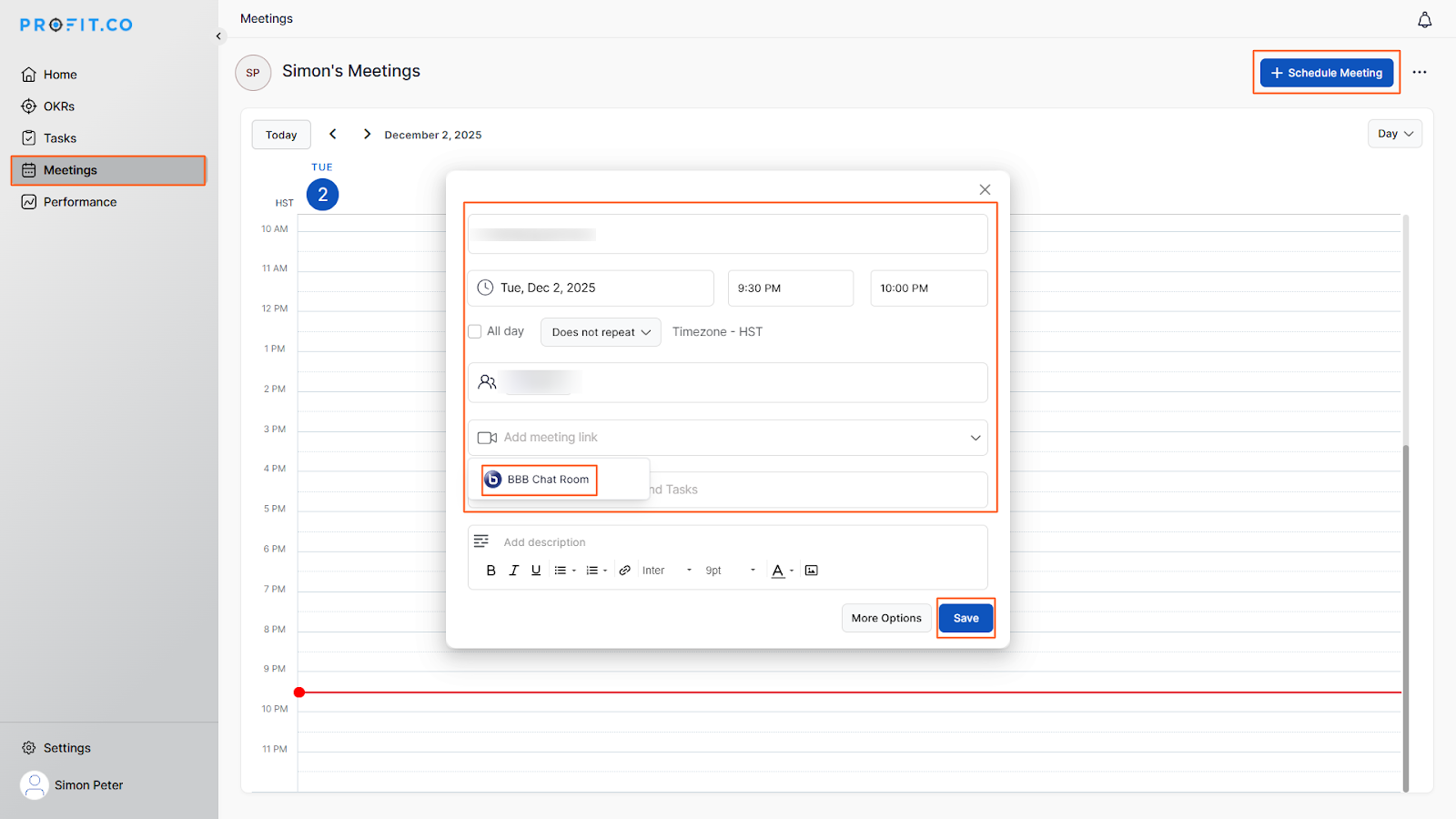Apply bold formatting in description
Image resolution: width=1456 pixels, height=819 pixels.
click(x=491, y=571)
